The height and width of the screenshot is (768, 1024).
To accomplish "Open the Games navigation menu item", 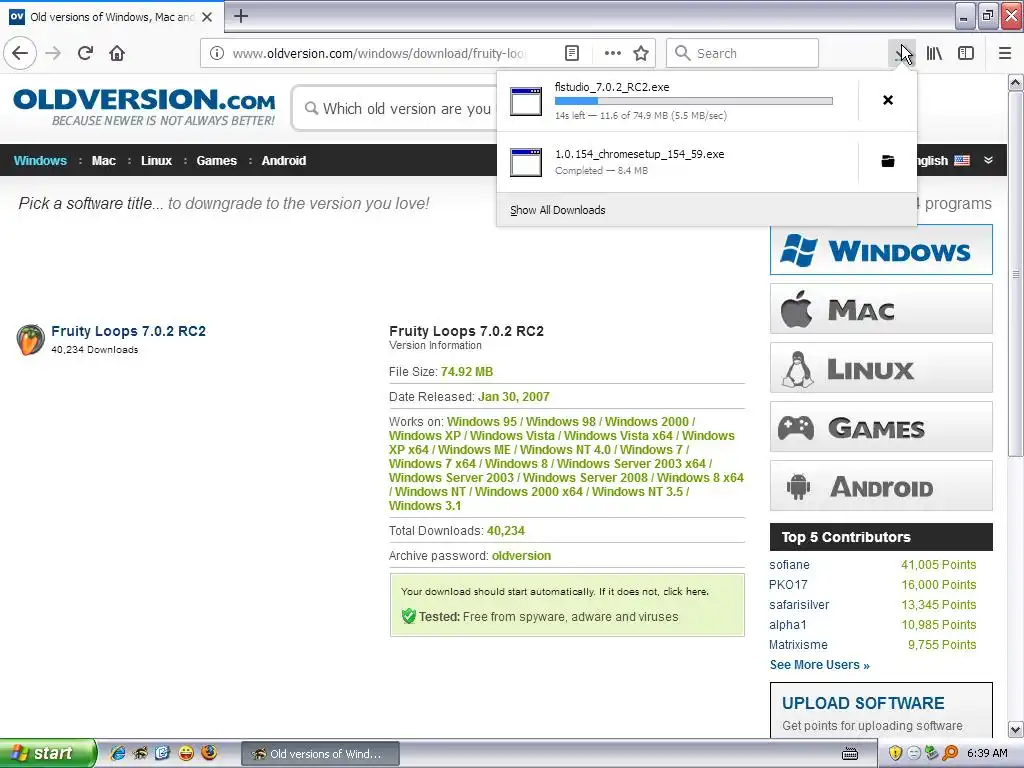I will pyautogui.click(x=216, y=161).
